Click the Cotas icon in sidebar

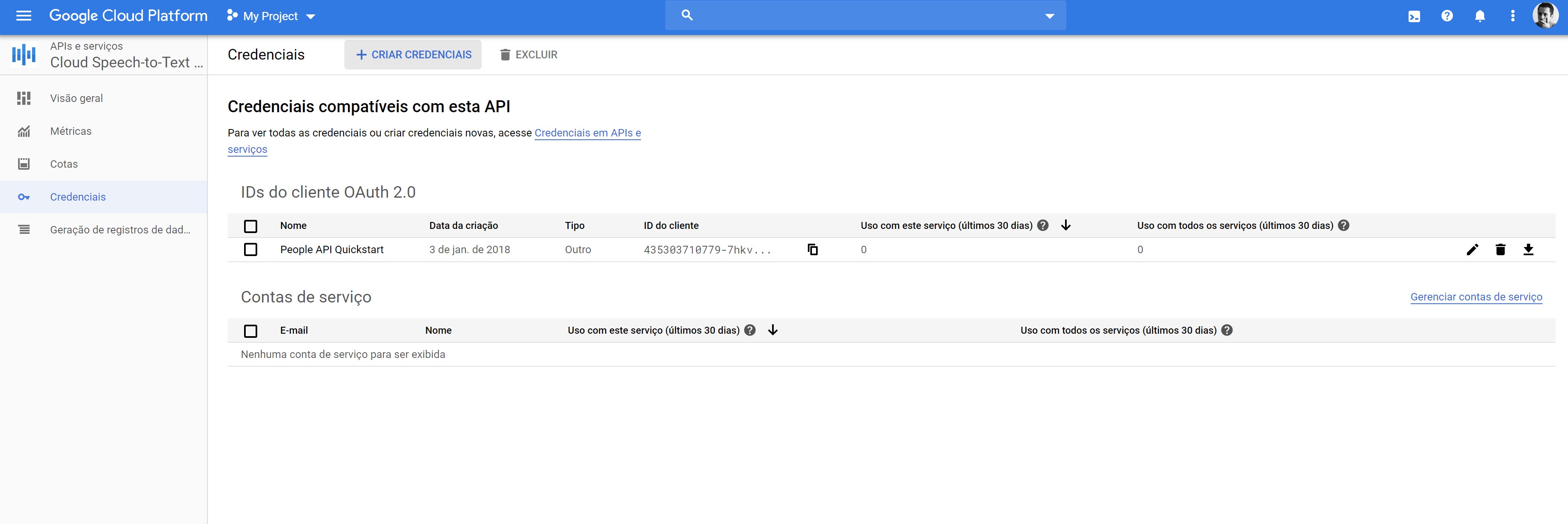[x=24, y=164]
